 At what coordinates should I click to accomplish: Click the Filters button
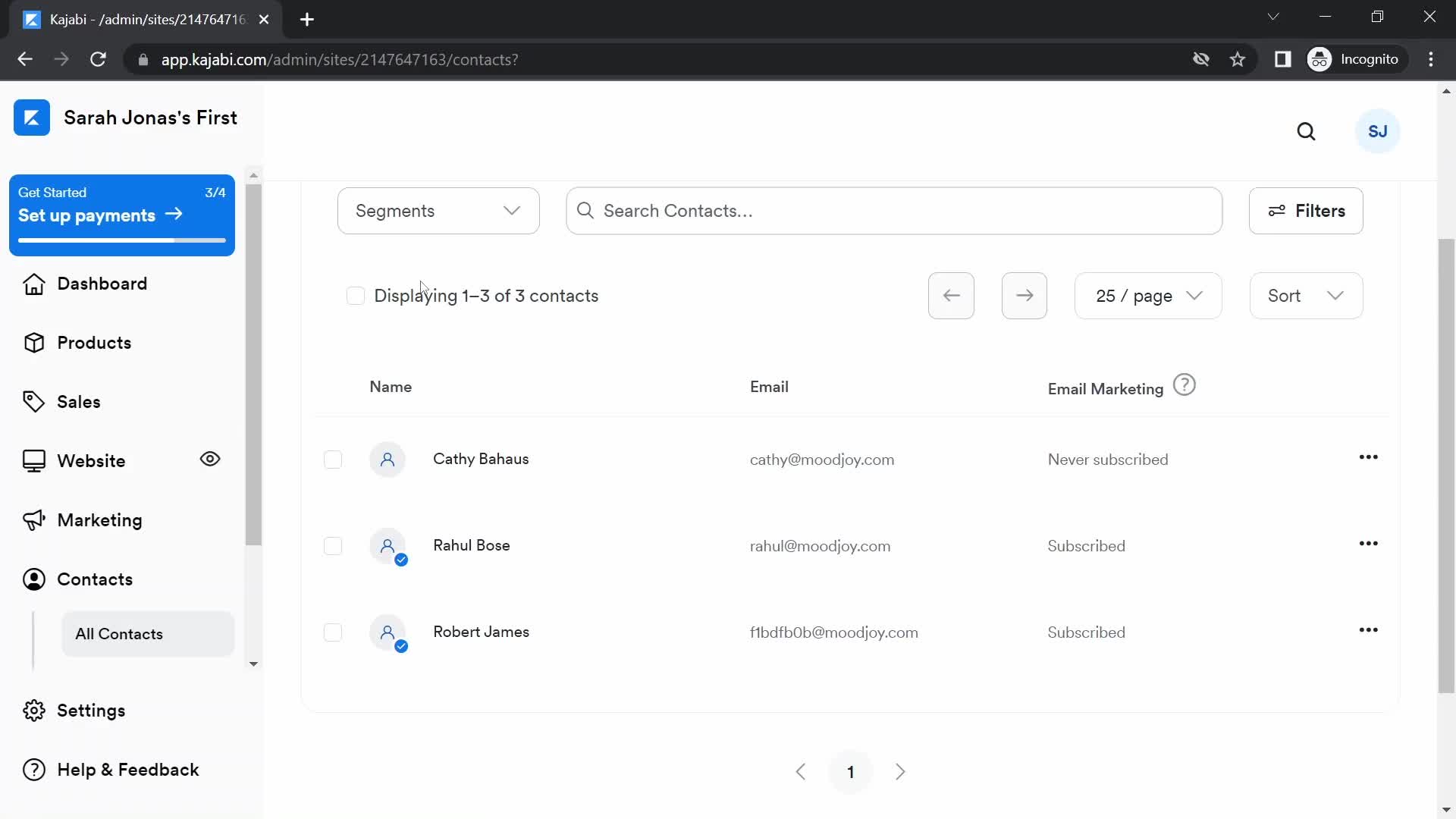tap(1307, 210)
